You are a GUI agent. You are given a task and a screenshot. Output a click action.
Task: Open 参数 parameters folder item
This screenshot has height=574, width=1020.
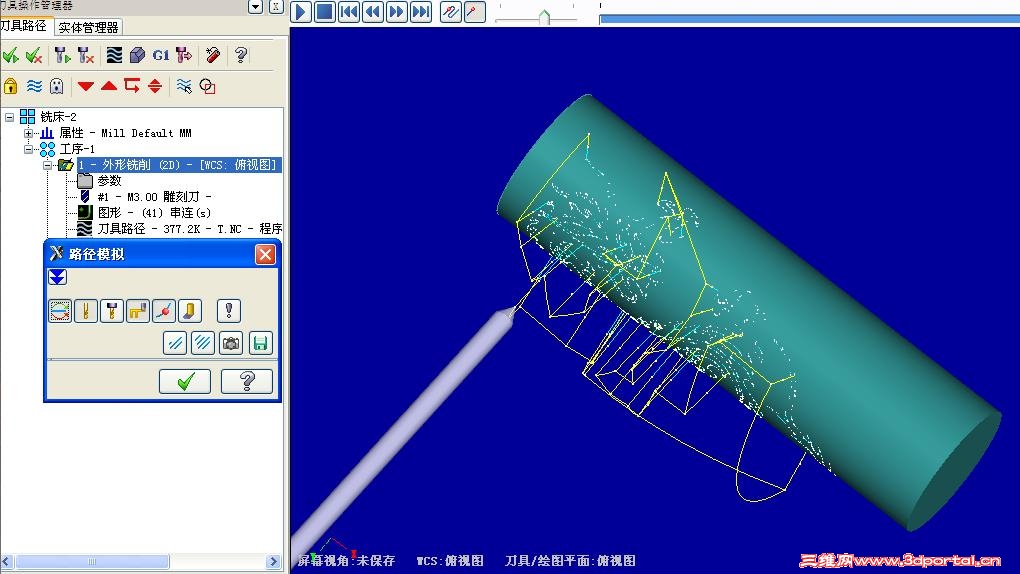(109, 180)
